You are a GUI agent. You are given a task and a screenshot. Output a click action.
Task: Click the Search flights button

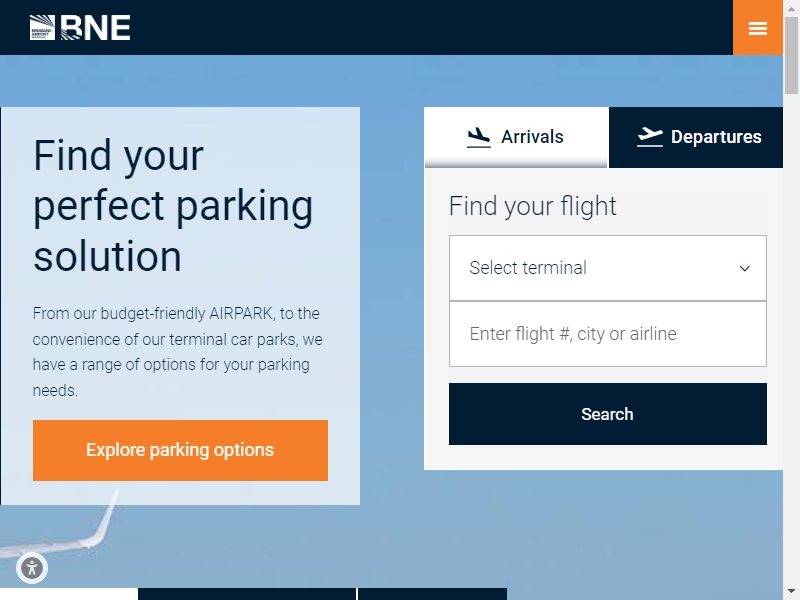point(608,414)
